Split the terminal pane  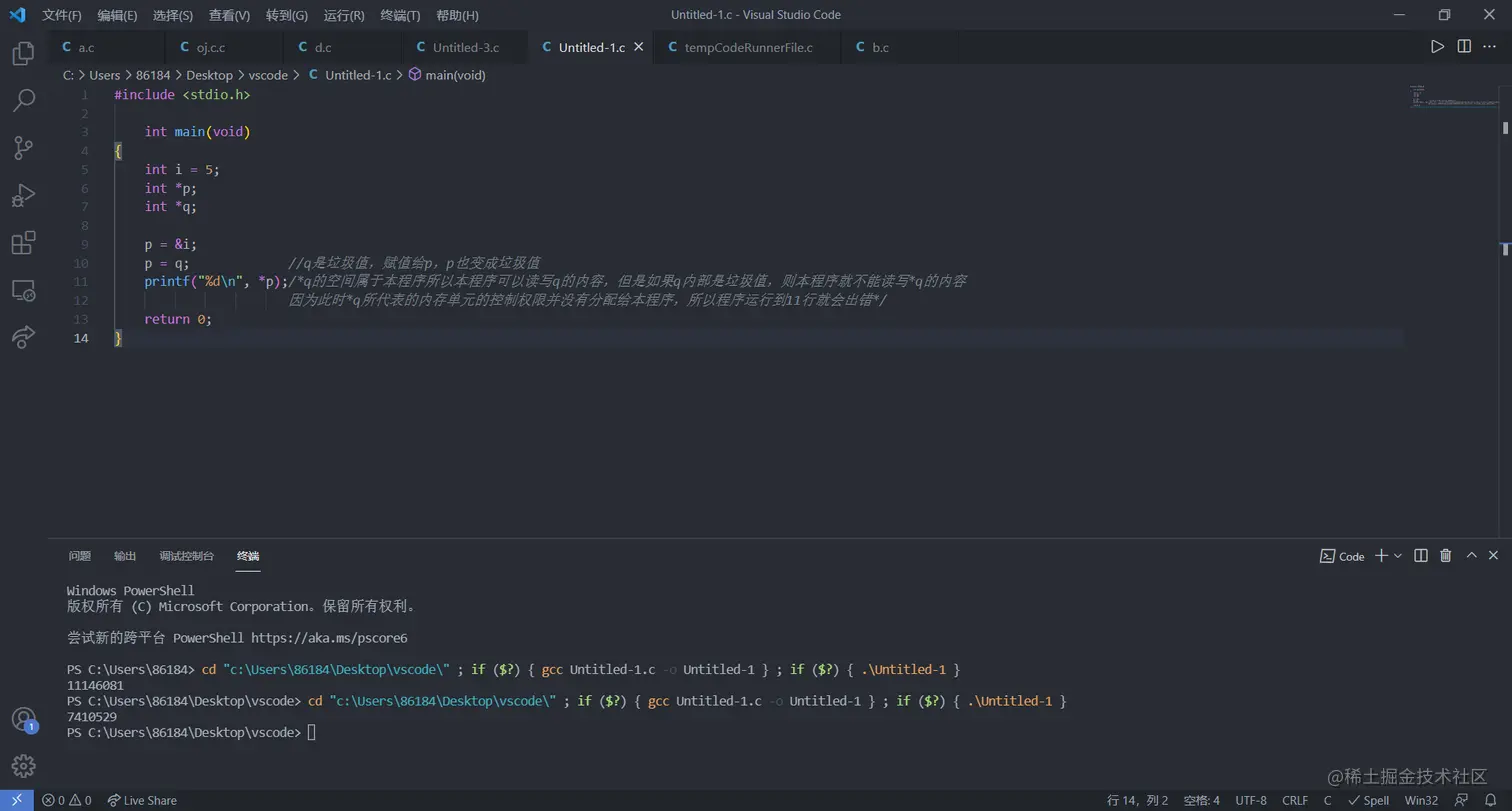tap(1421, 556)
